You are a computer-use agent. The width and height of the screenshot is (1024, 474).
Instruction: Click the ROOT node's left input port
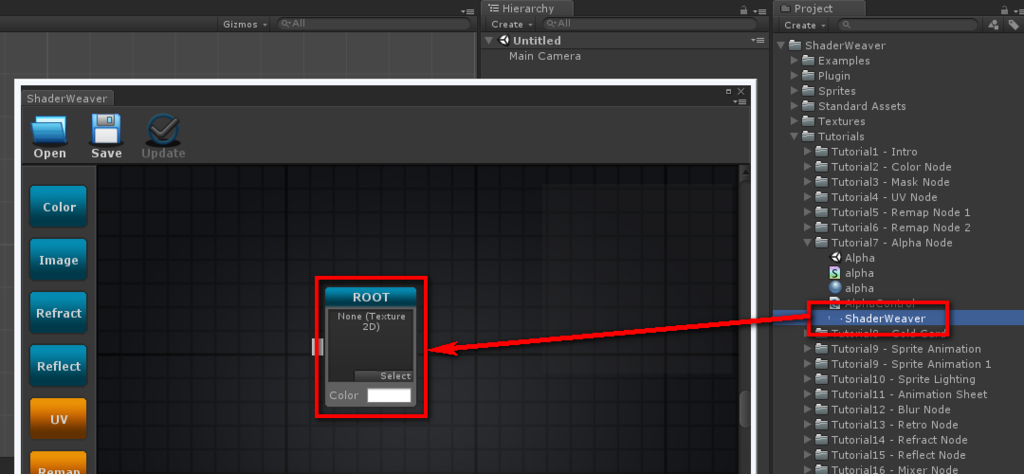(318, 347)
